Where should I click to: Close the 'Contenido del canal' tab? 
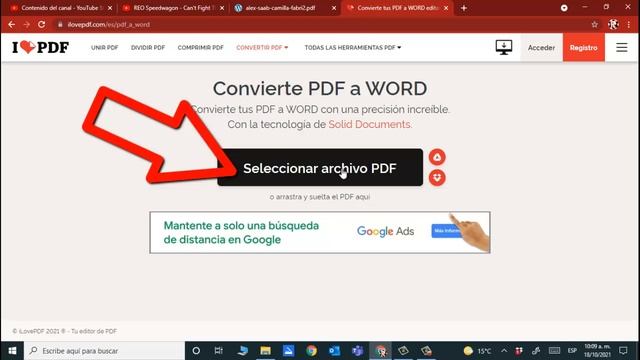(x=110, y=8)
